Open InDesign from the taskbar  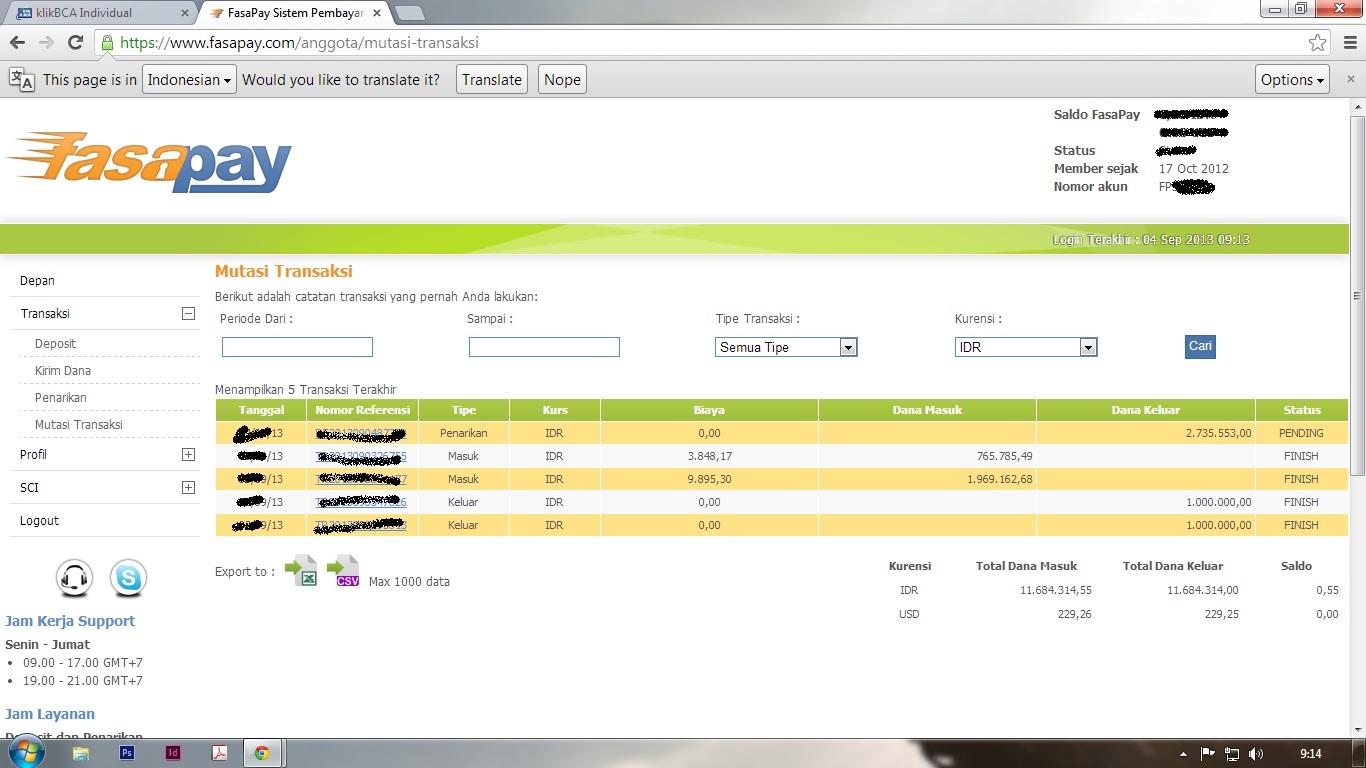[173, 753]
